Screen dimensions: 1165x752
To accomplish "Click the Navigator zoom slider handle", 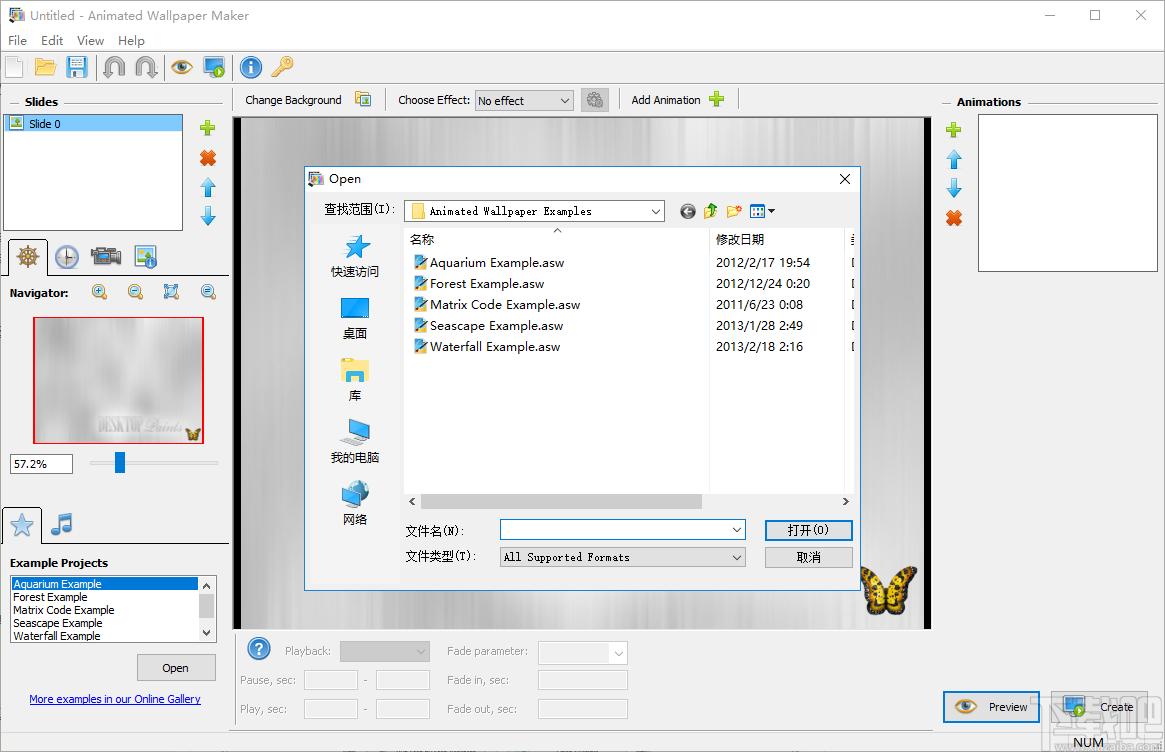I will tap(120, 462).
